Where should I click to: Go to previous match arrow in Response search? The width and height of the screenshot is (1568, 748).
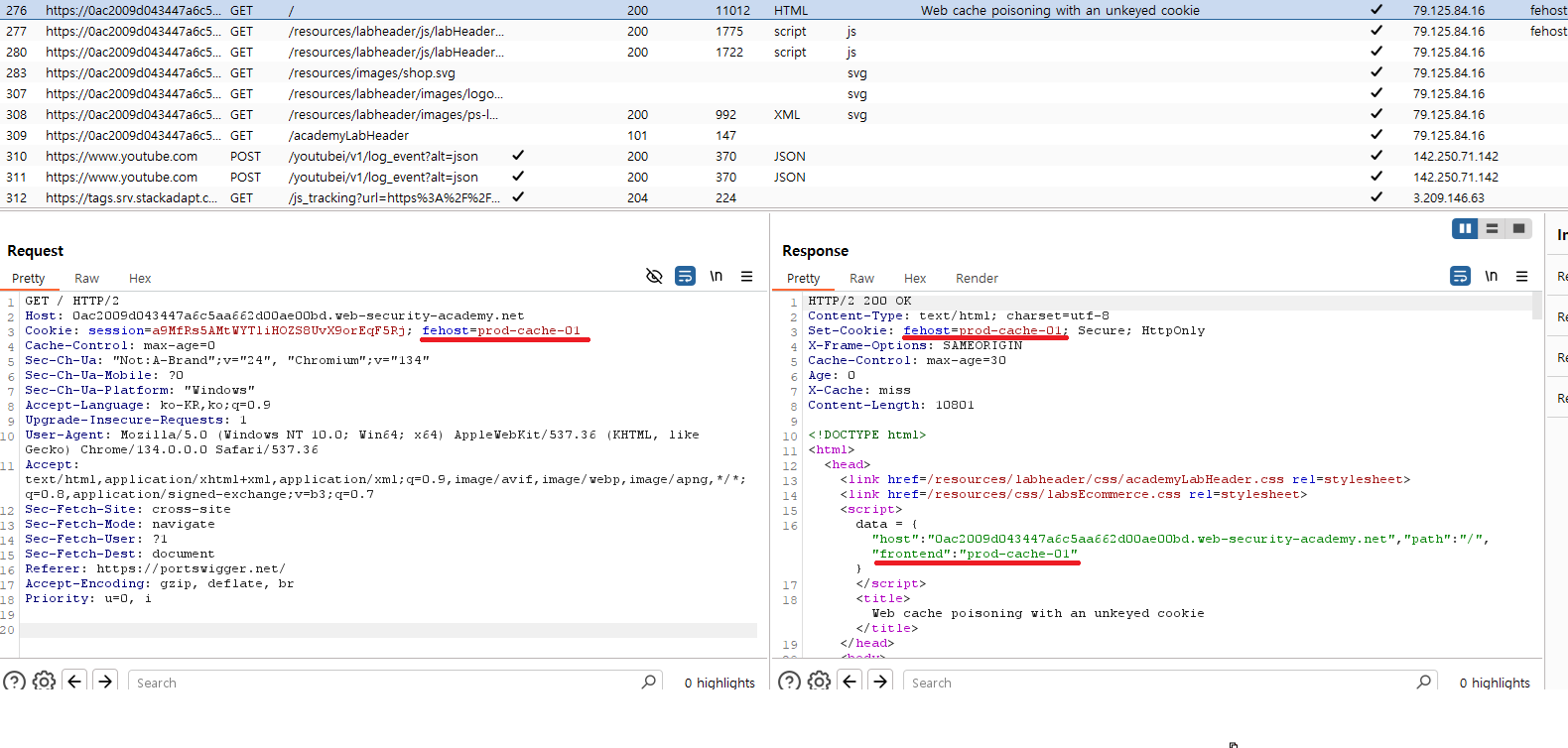point(849,682)
